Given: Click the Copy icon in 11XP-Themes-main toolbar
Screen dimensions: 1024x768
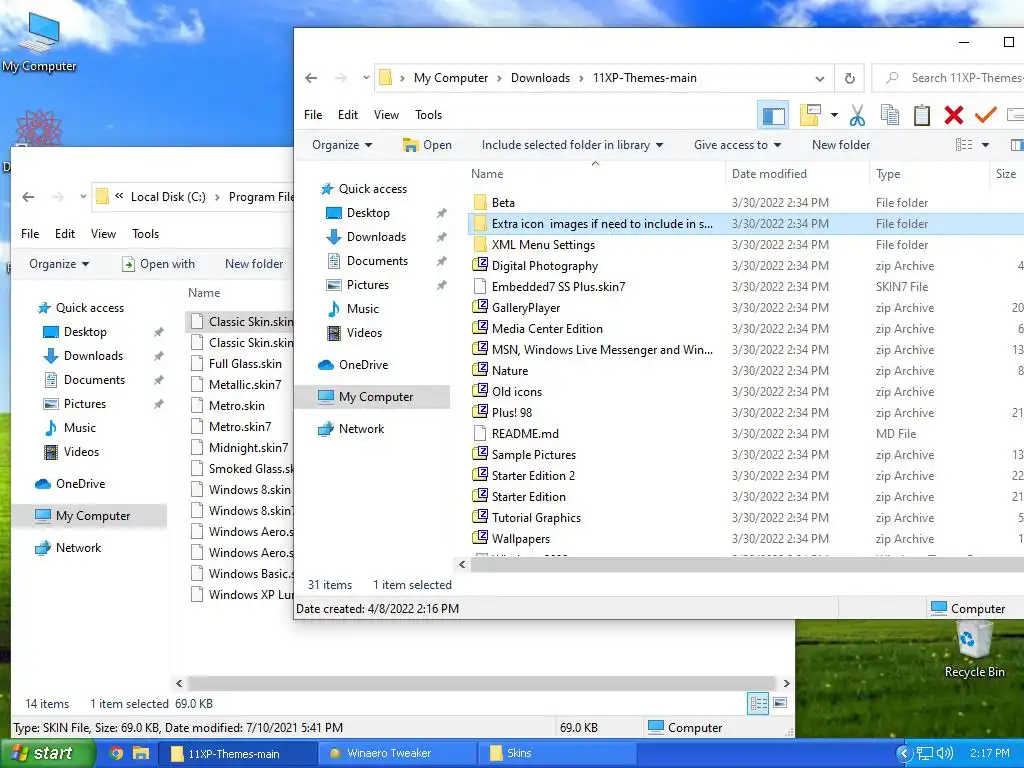Looking at the screenshot, I should tap(889, 115).
